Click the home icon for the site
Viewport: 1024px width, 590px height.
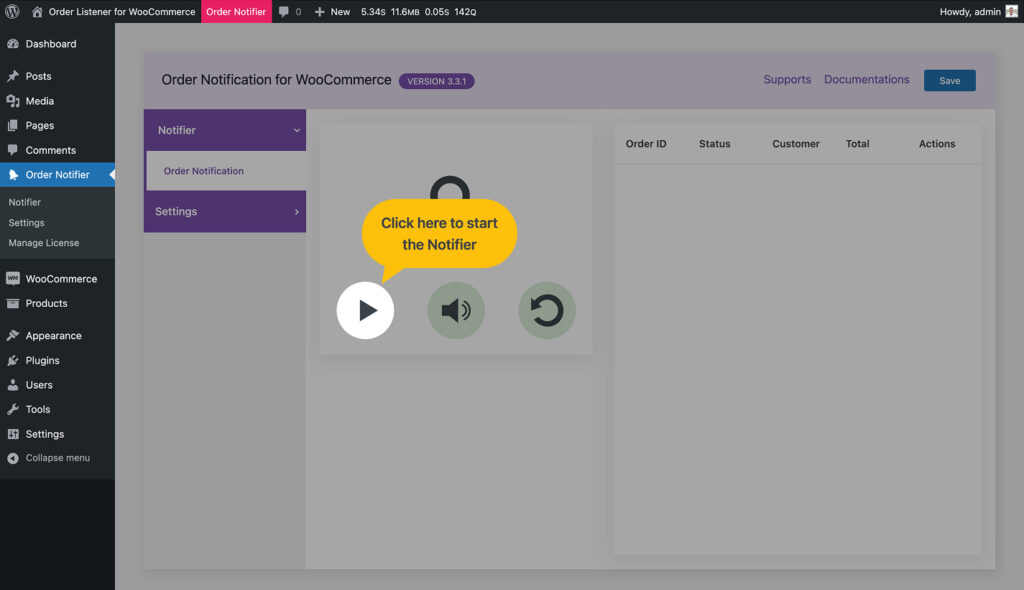point(37,11)
